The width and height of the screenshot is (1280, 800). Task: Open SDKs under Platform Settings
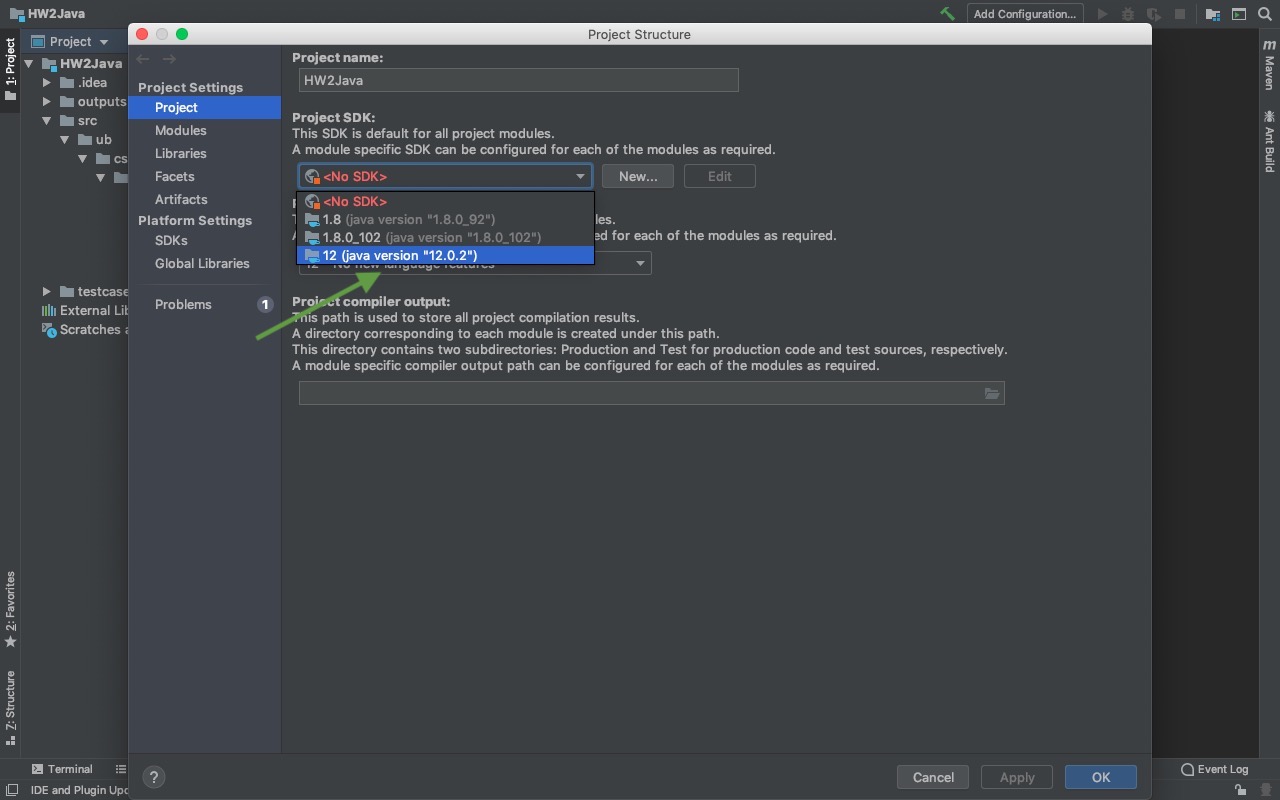click(x=171, y=240)
